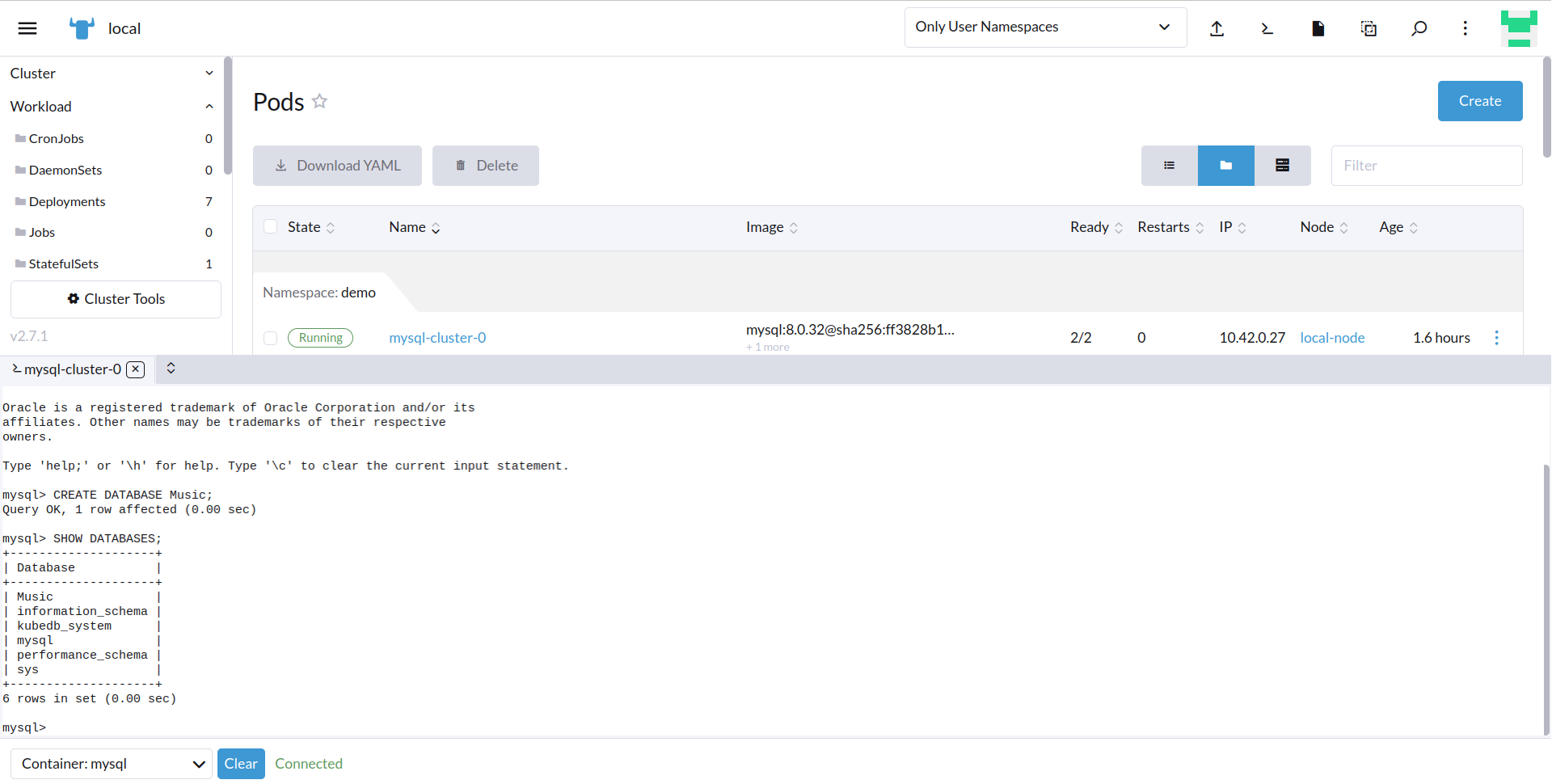Open the resource search magnifier

coord(1419,27)
